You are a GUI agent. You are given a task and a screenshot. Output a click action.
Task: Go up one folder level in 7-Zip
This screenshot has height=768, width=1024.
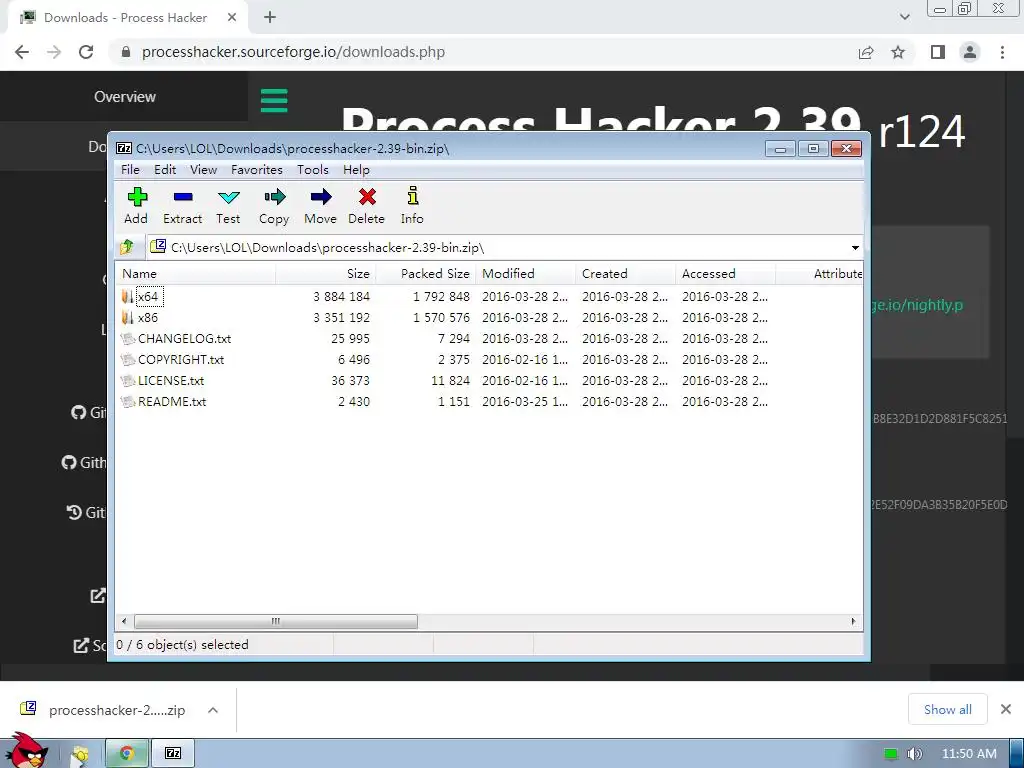(127, 247)
